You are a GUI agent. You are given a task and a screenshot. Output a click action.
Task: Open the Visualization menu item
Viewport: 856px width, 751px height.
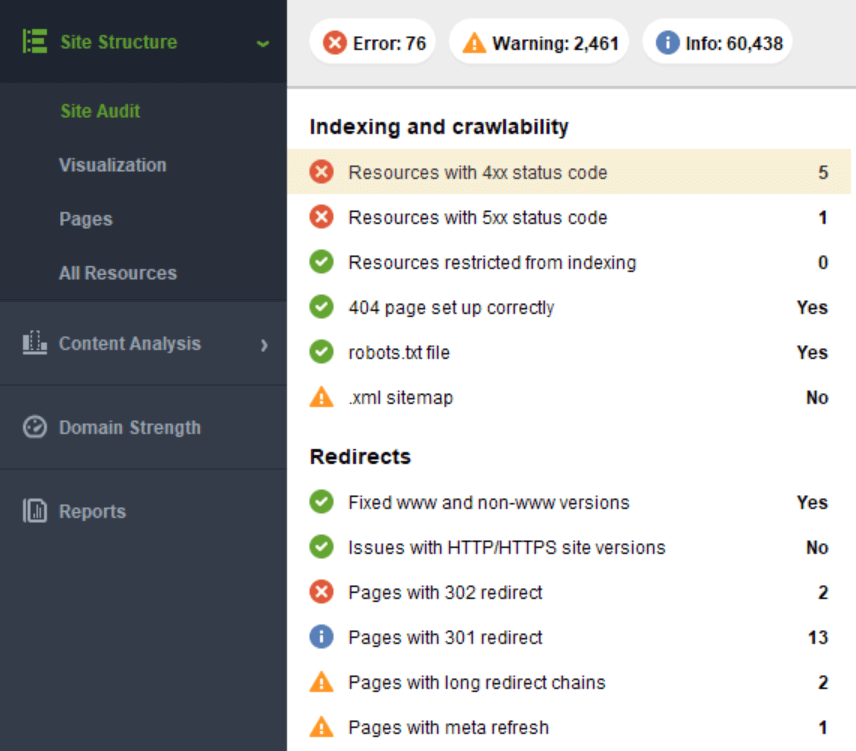point(112,165)
